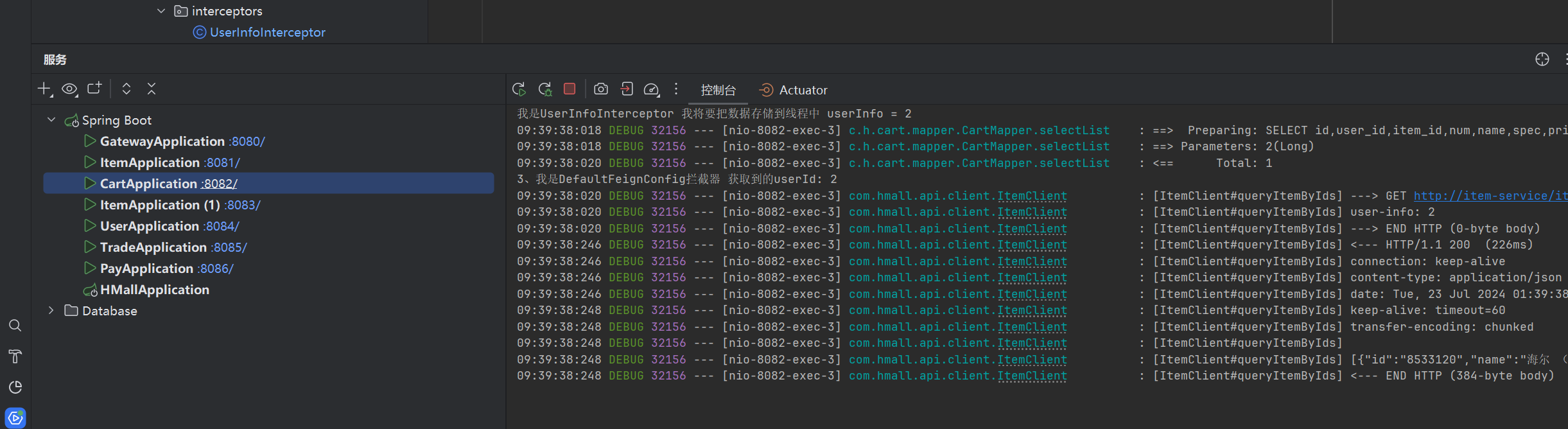Expand the Database tree node

[x=51, y=311]
